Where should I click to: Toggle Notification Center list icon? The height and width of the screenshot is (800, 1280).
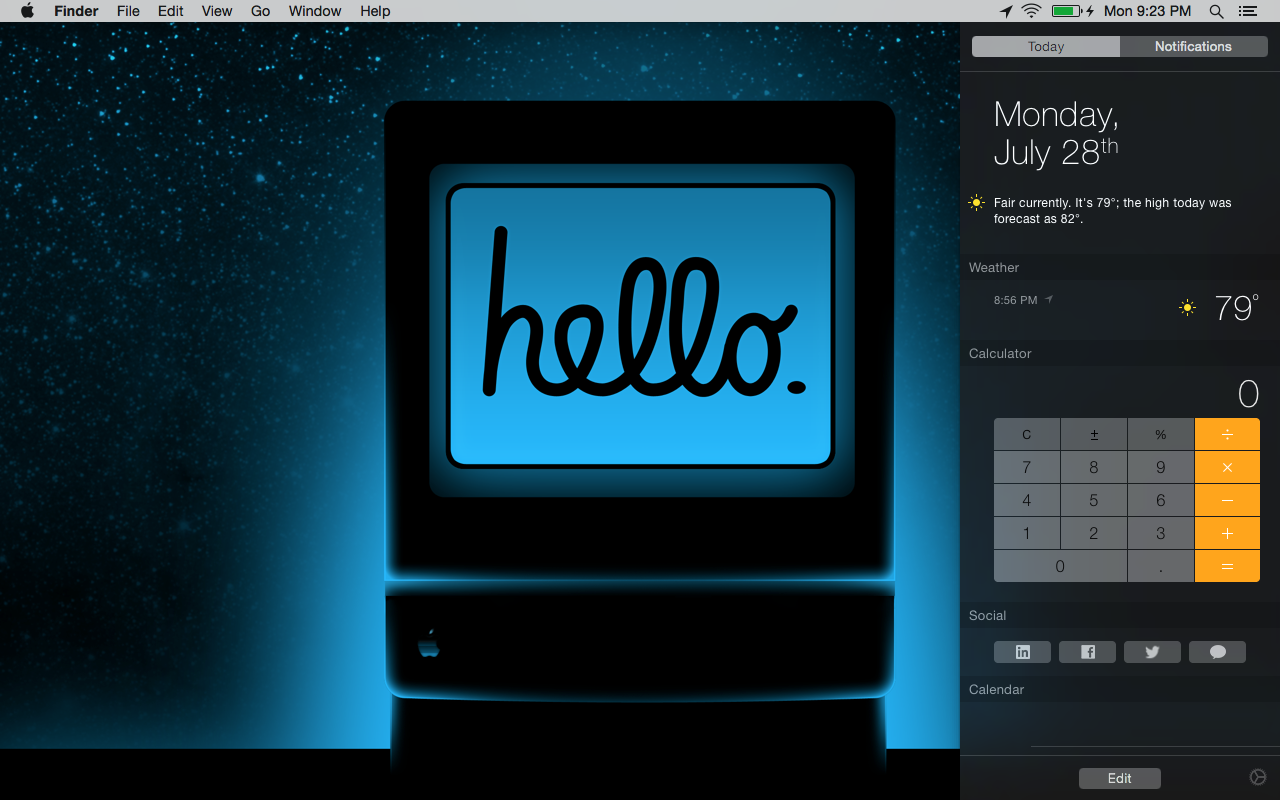1248,11
